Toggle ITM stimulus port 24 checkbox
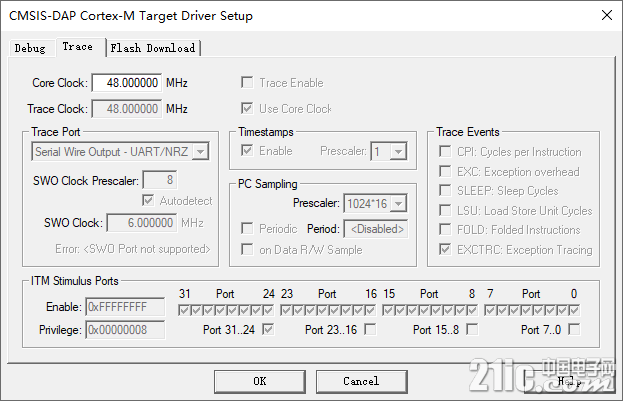The image size is (623, 401). coord(269,310)
